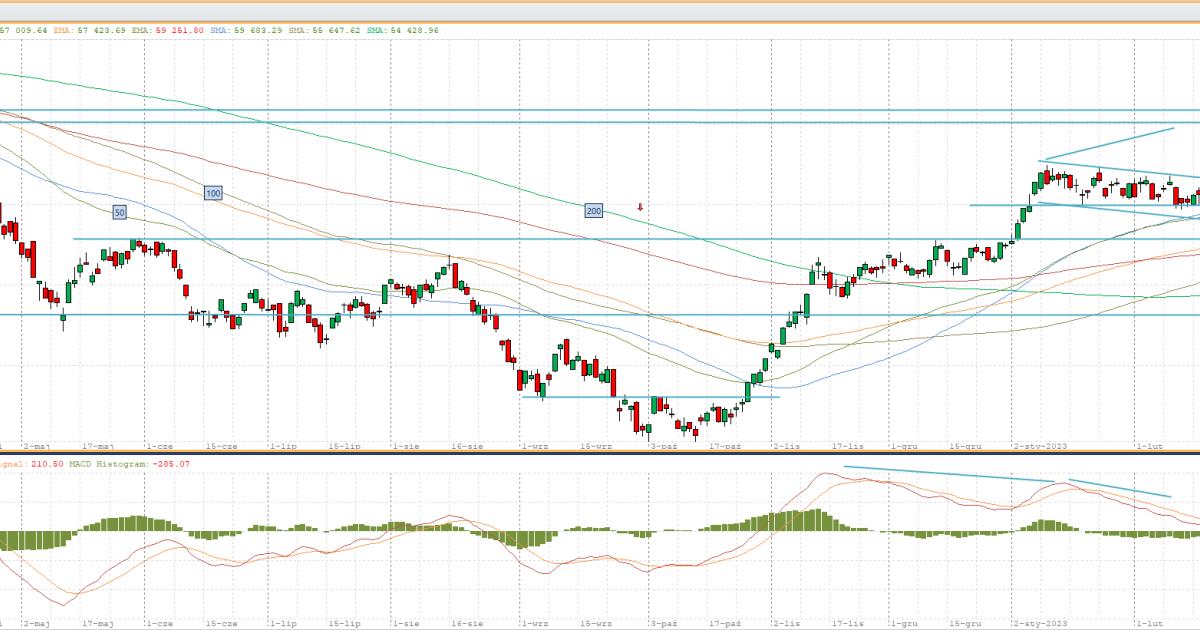Select the 3-paź date on price chart axis
This screenshot has width=1200, height=630.
click(664, 448)
